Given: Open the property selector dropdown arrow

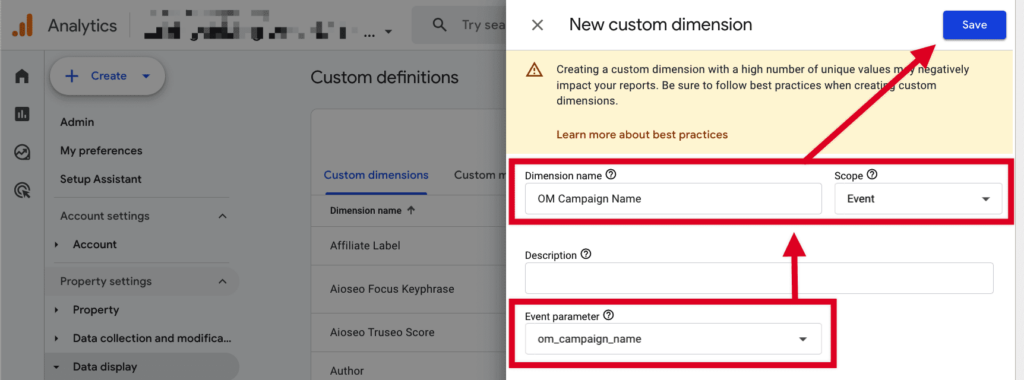Looking at the screenshot, I should pos(389,31).
